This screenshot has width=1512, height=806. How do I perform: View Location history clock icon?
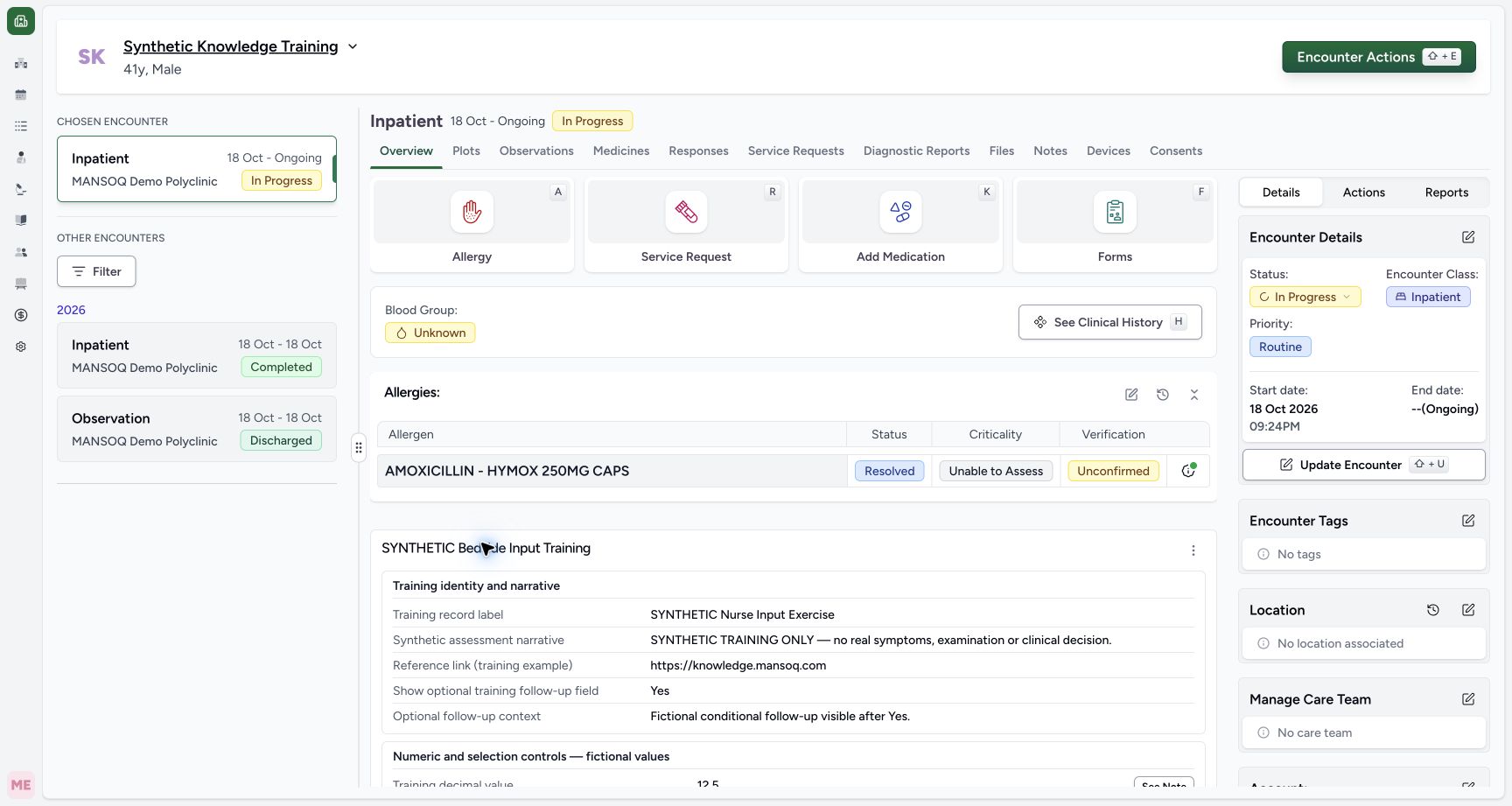tap(1433, 610)
